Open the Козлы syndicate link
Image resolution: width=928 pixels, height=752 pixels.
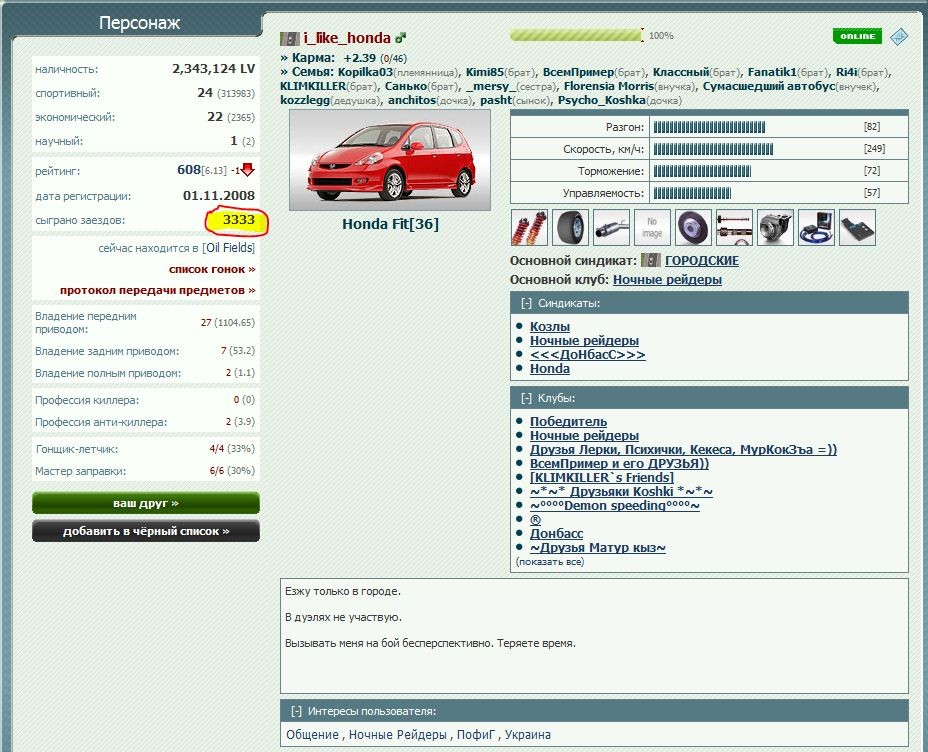click(550, 327)
